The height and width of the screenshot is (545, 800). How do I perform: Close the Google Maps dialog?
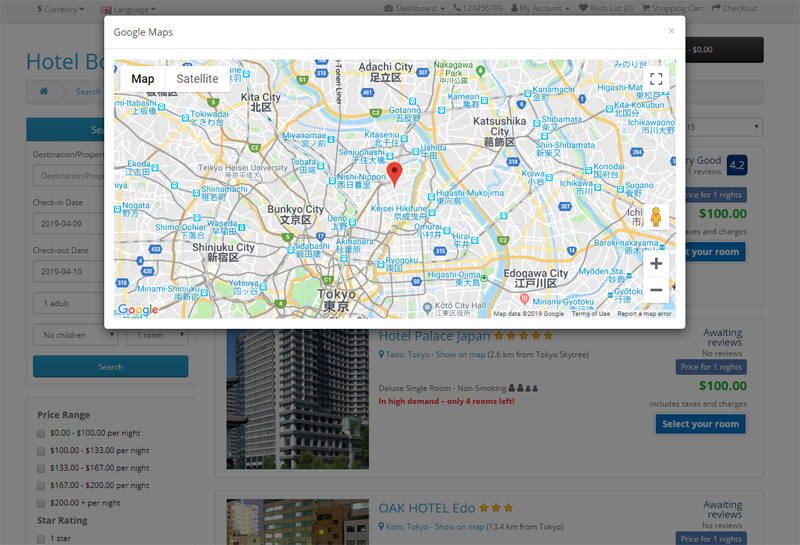click(x=671, y=31)
